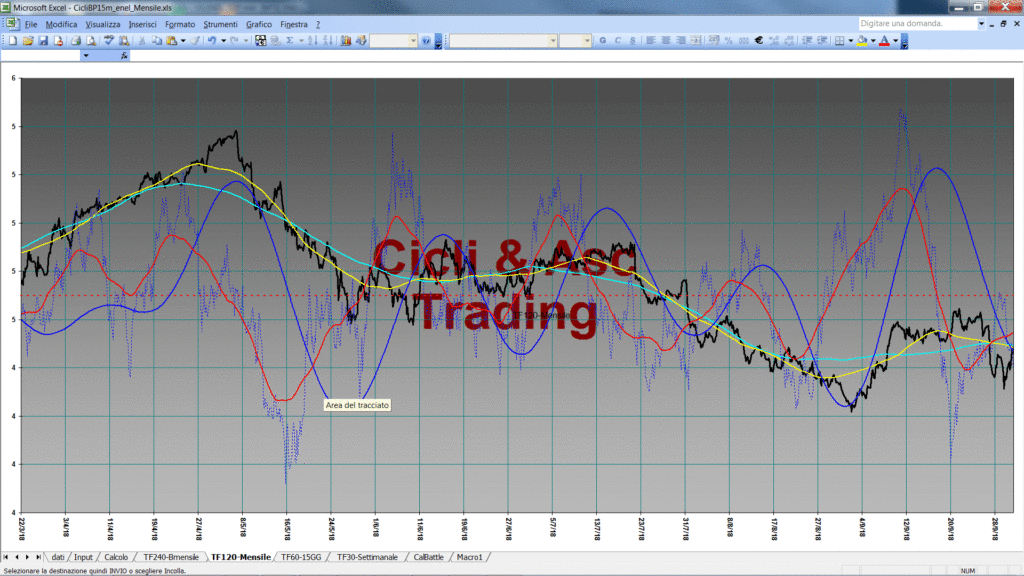Open the Grafico menu
Image resolution: width=1024 pixels, height=576 pixels.
[259, 24]
